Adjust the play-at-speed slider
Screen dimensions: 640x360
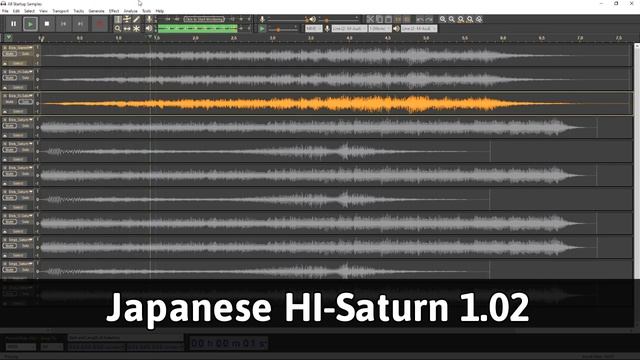coord(283,29)
